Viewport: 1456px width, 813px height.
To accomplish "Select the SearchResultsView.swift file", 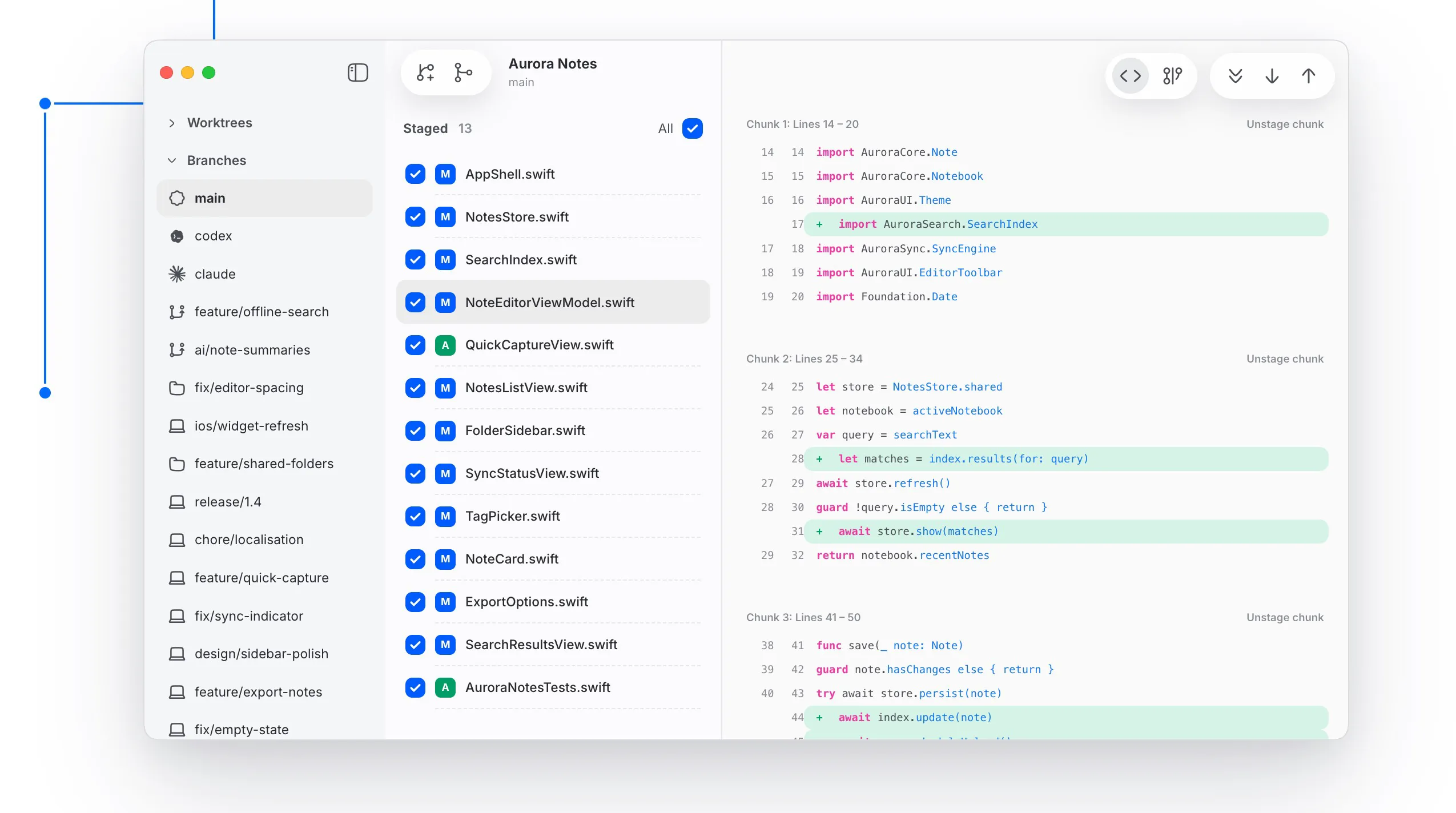I will coord(553,645).
